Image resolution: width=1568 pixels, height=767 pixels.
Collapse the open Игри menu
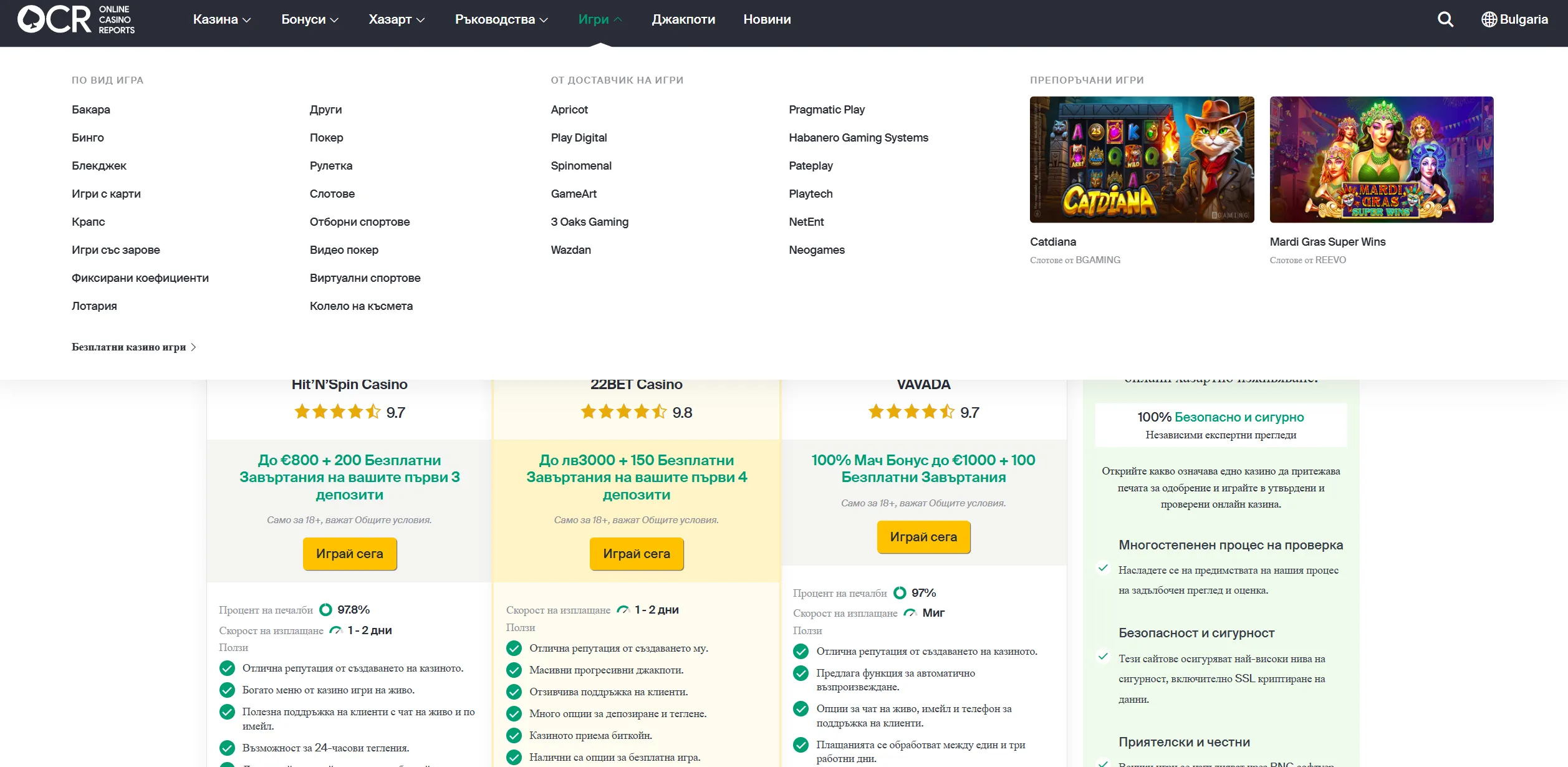tap(600, 19)
